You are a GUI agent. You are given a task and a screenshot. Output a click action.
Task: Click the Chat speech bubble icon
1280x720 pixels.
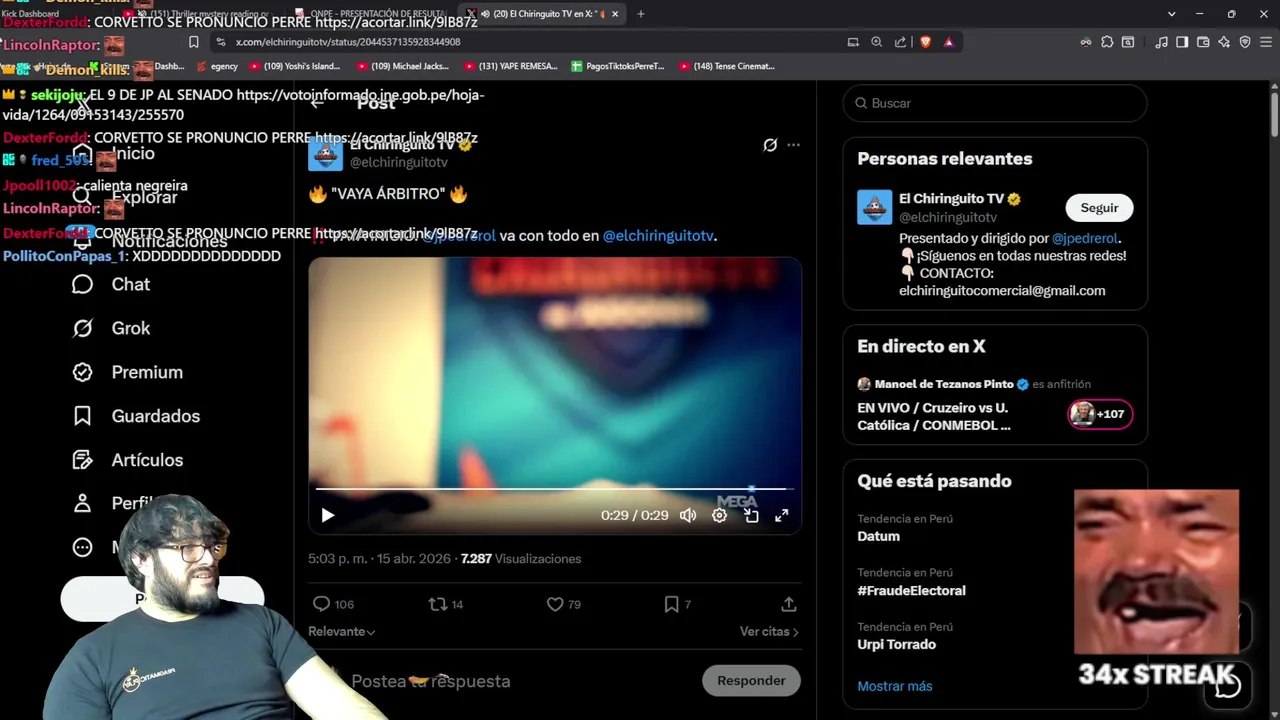pos(83,284)
